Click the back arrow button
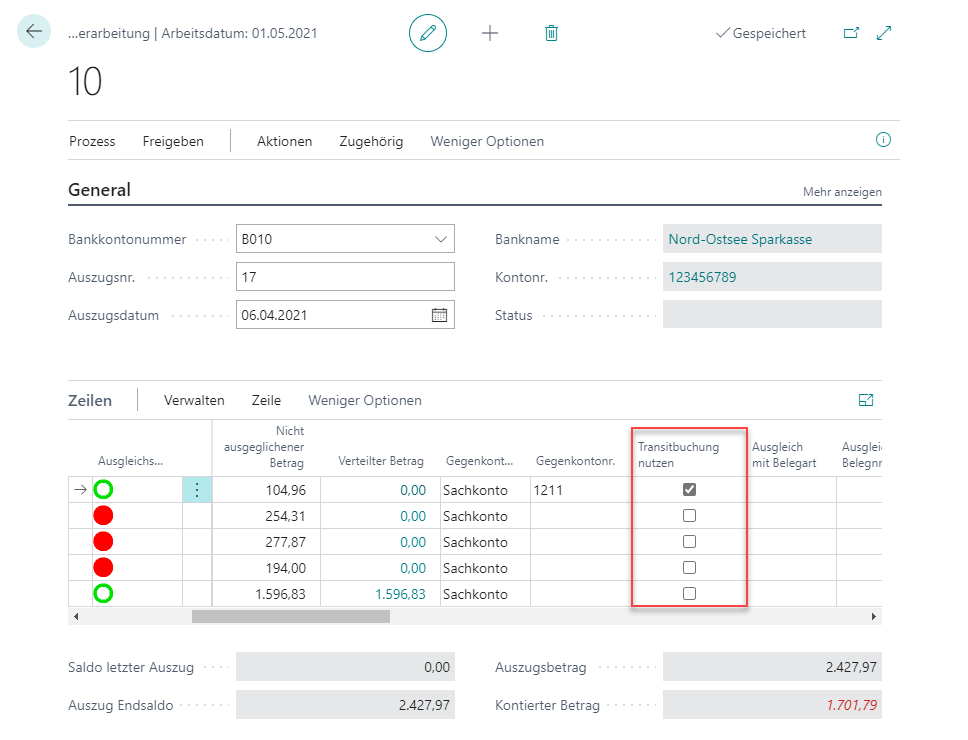The image size is (968, 740). [x=34, y=32]
